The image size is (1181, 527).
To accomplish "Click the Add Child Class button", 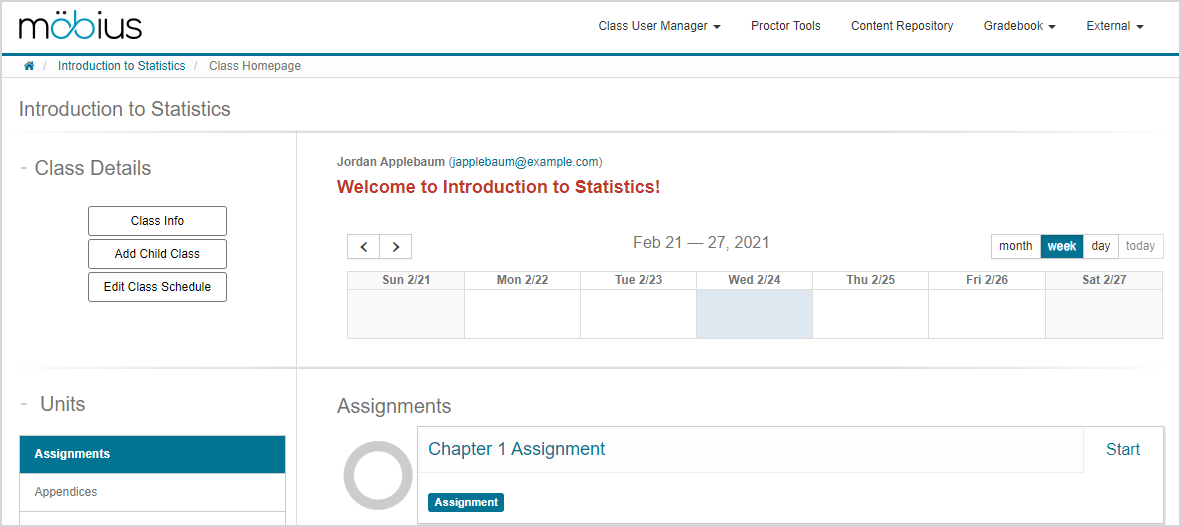I will (157, 254).
